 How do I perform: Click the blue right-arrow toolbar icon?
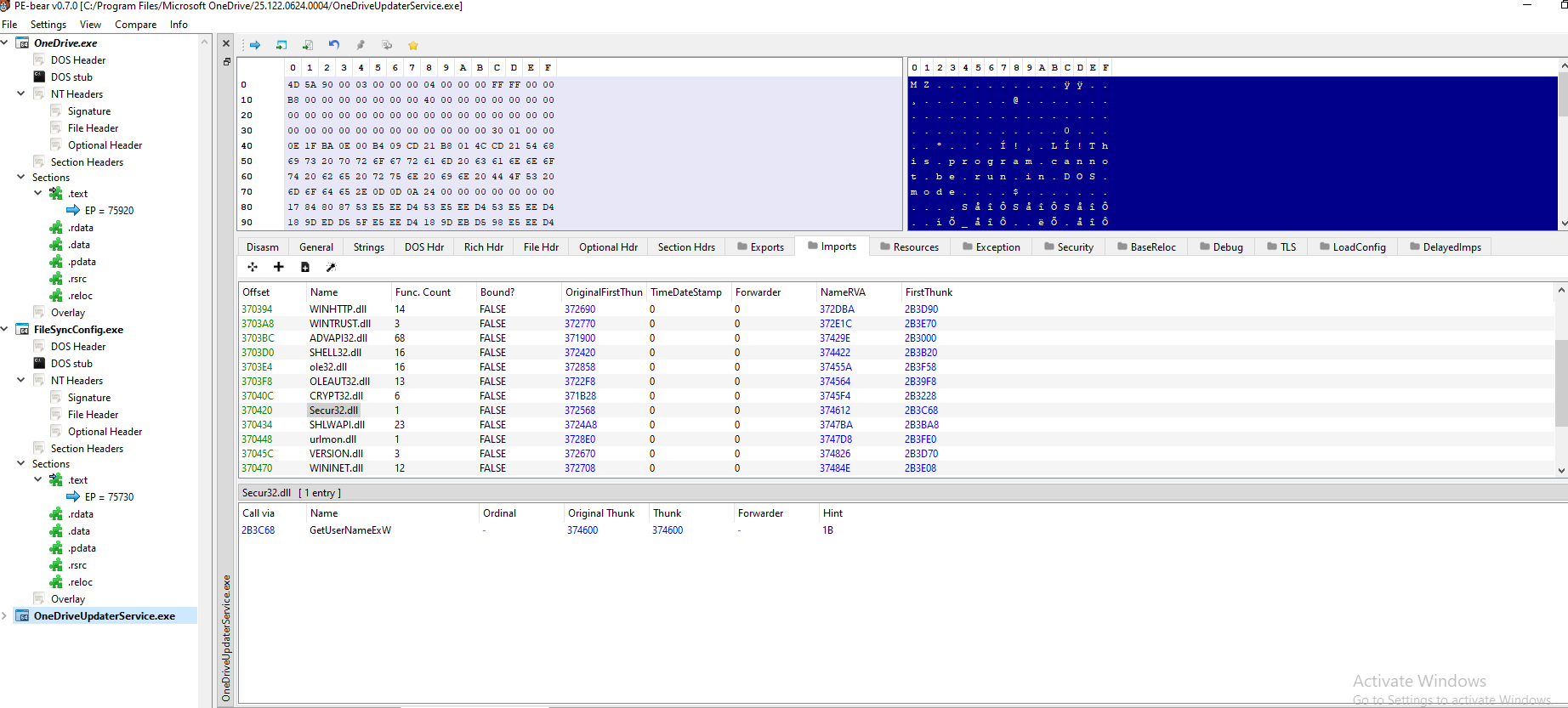(x=254, y=45)
